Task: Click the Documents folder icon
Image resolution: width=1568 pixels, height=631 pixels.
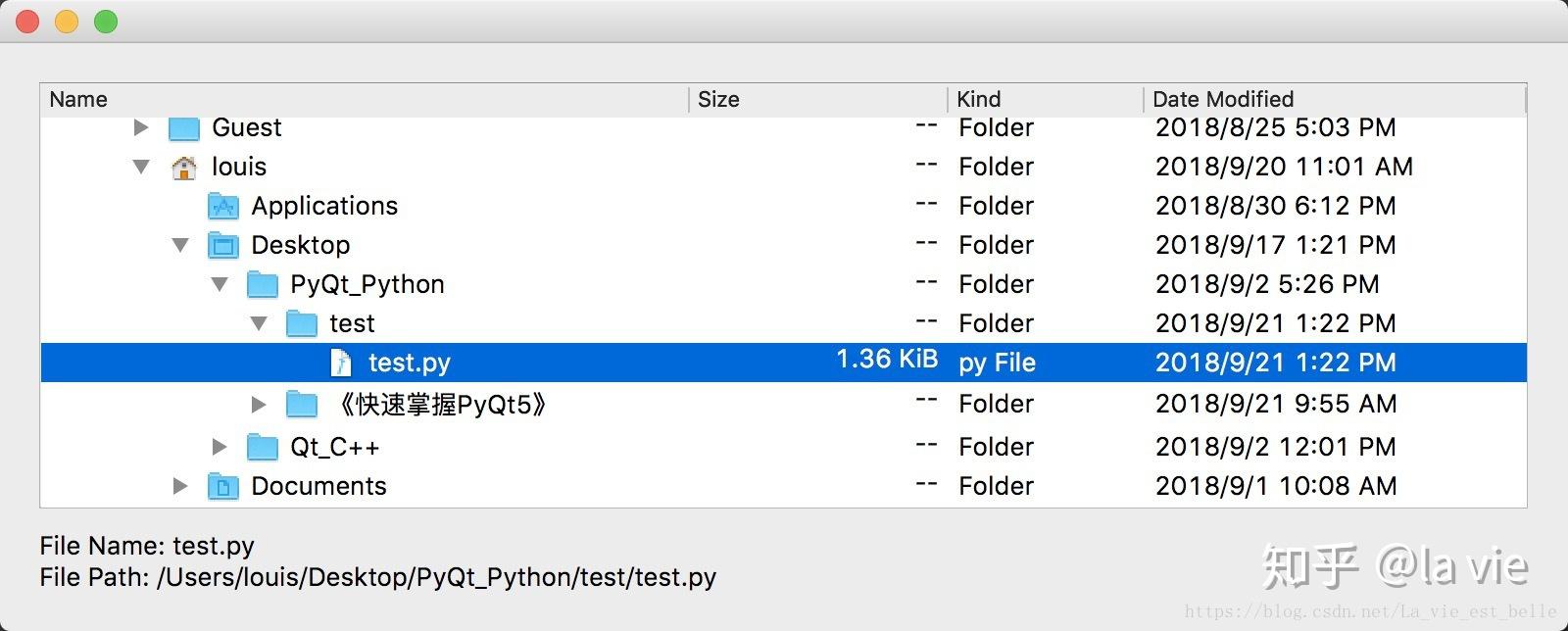Action: point(223,487)
